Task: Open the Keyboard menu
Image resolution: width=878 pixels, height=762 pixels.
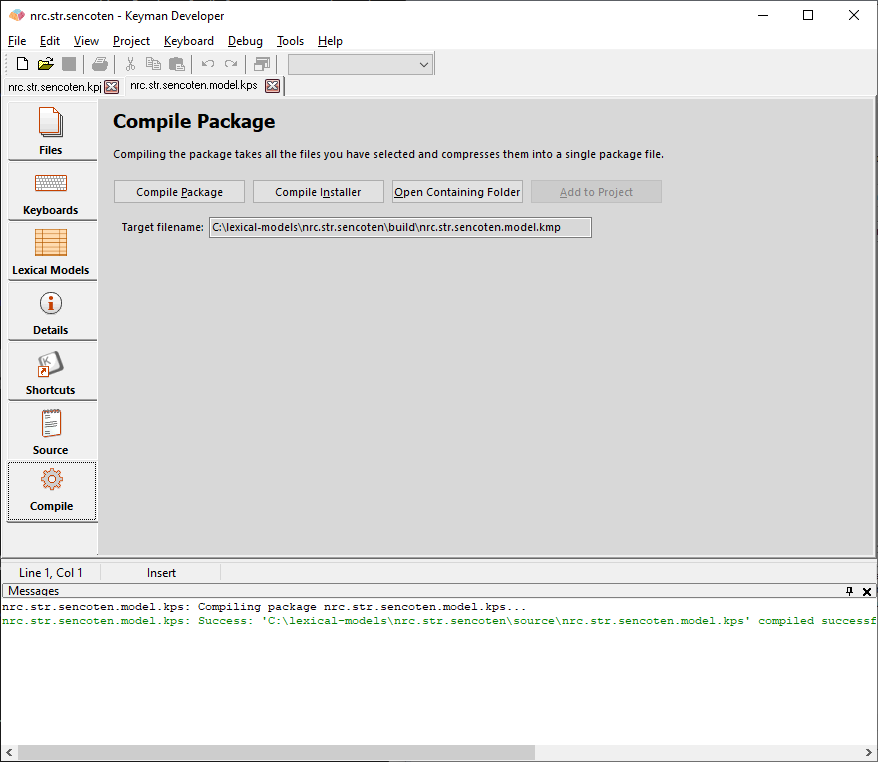Action: pos(189,41)
